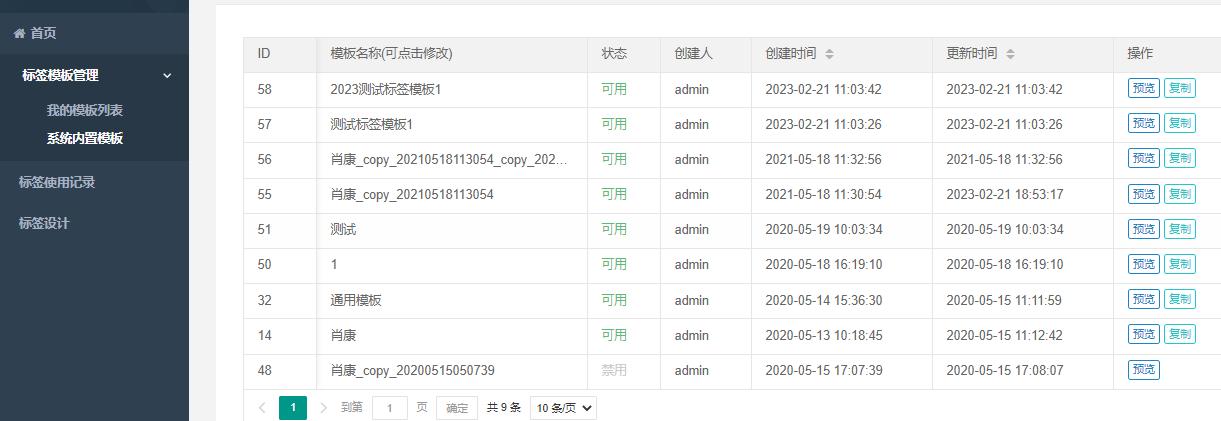Click the 确定 pagination confirm button
This screenshot has width=1221, height=421.
[456, 408]
